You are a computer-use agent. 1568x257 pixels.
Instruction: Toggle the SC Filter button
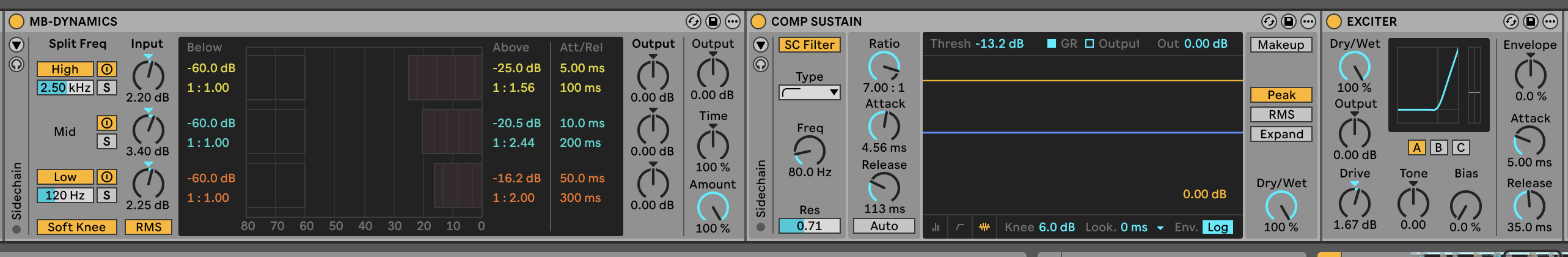pos(810,45)
